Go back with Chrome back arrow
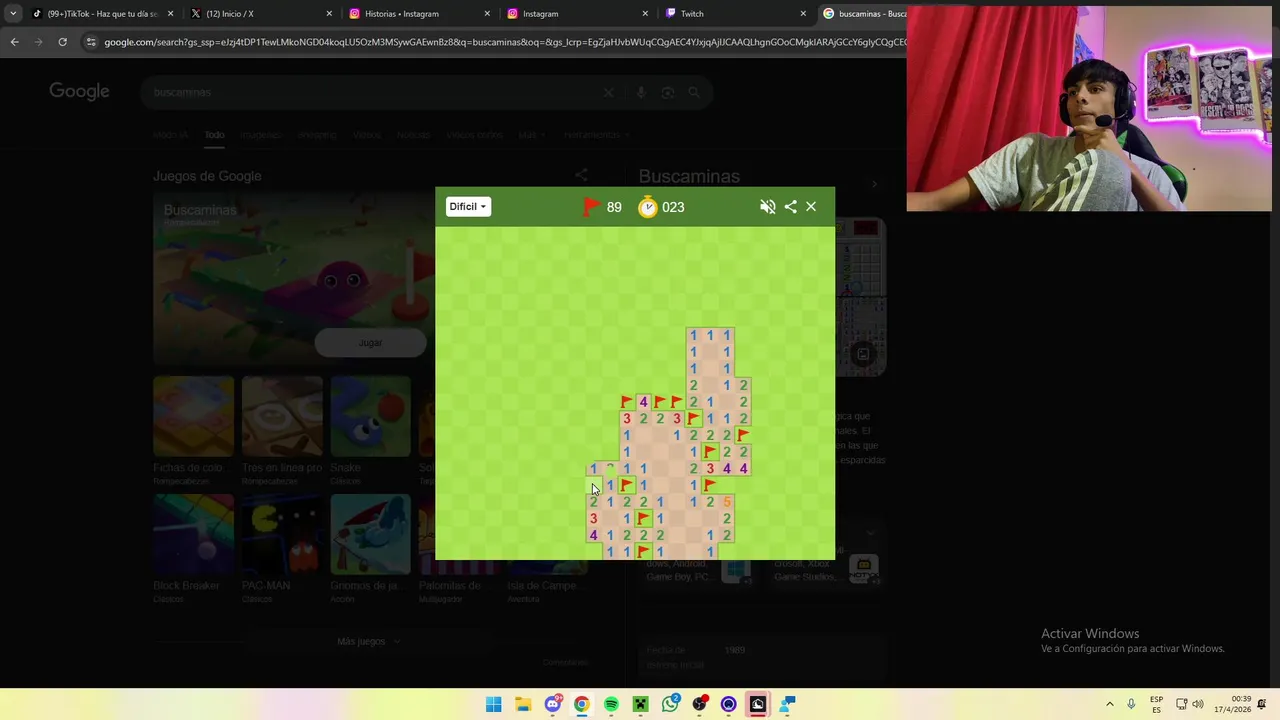The height and width of the screenshot is (720, 1280). coord(14,42)
